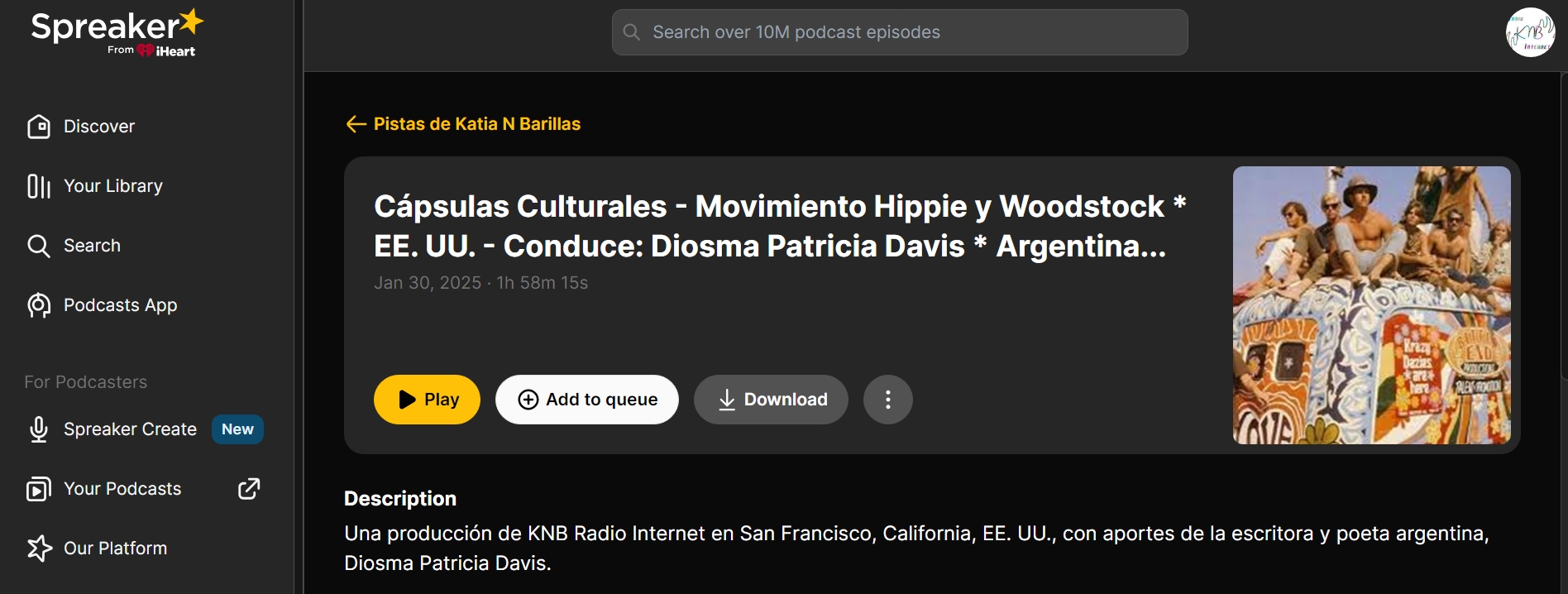Click the description text about KNB Radio Internet
This screenshot has width=1568, height=594.
point(916,548)
